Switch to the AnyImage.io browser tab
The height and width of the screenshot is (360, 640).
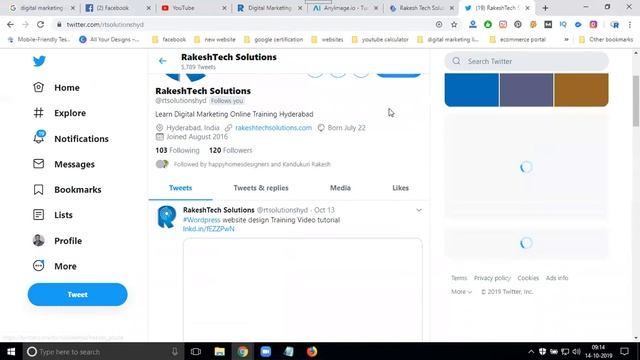[x=346, y=8]
